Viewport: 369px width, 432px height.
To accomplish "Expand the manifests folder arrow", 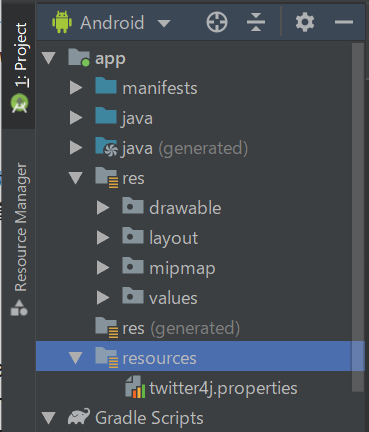I will pos(76,88).
